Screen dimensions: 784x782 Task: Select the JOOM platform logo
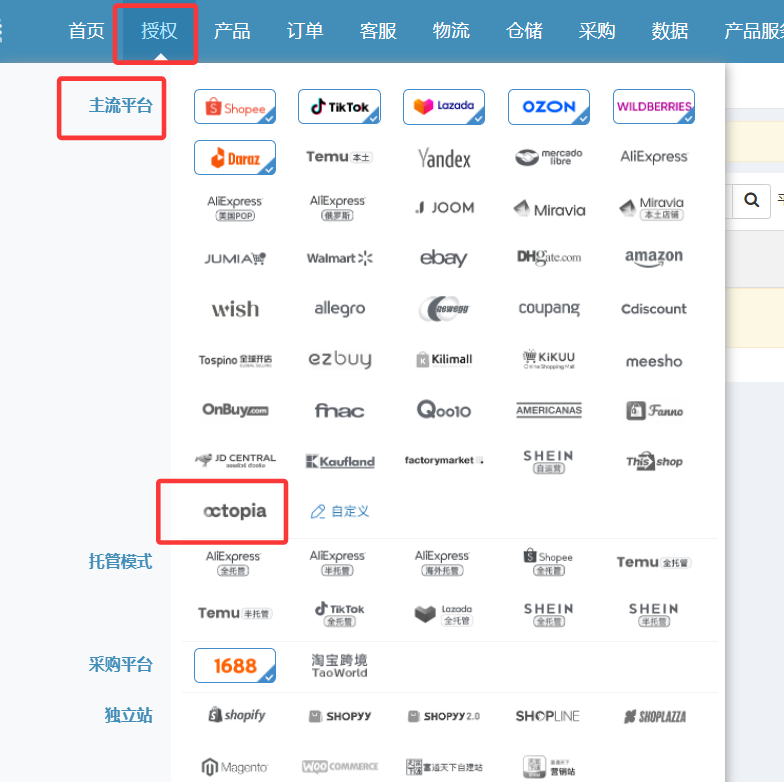[x=444, y=208]
